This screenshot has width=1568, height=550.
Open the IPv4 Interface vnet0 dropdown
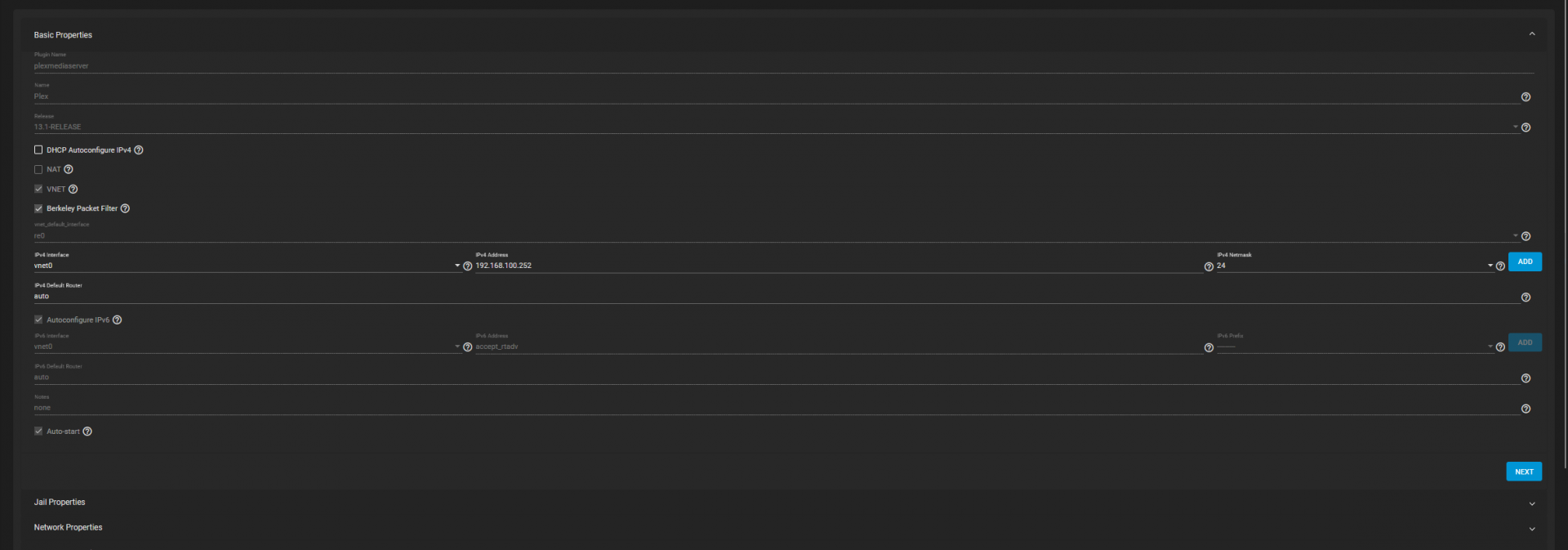coord(245,266)
